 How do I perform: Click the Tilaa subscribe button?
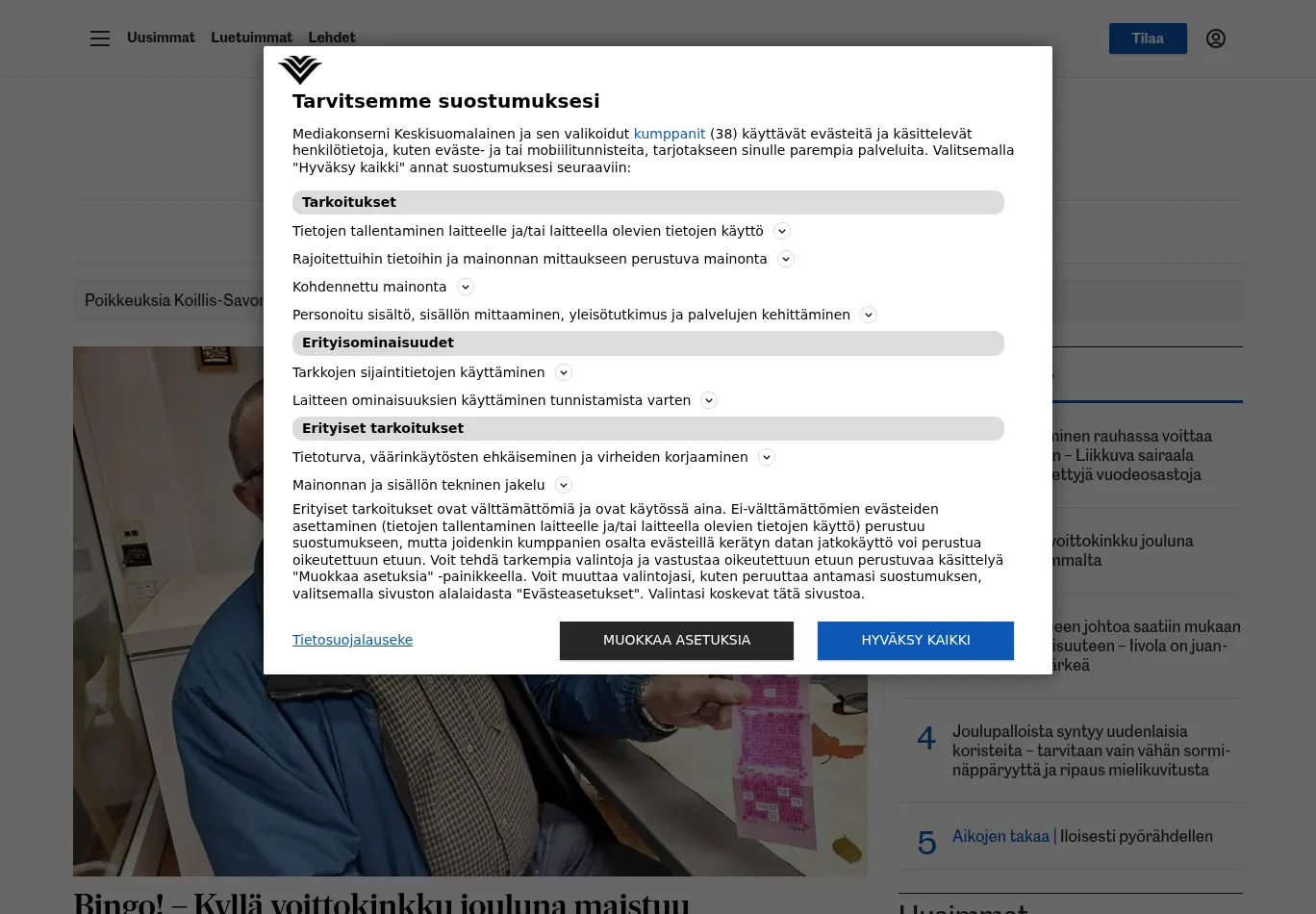coord(1148,38)
